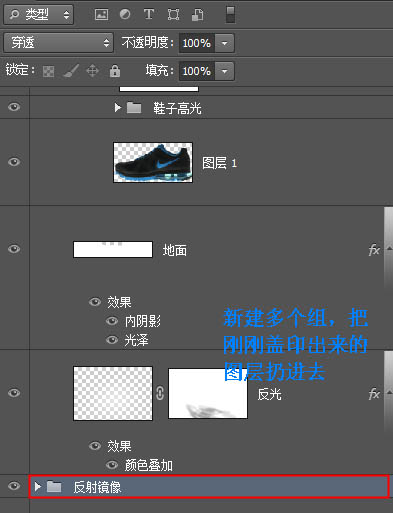Image resolution: width=393 pixels, height=513 pixels.
Task: Toggle 颜色叠加 effect visibility
Action: pos(112,465)
